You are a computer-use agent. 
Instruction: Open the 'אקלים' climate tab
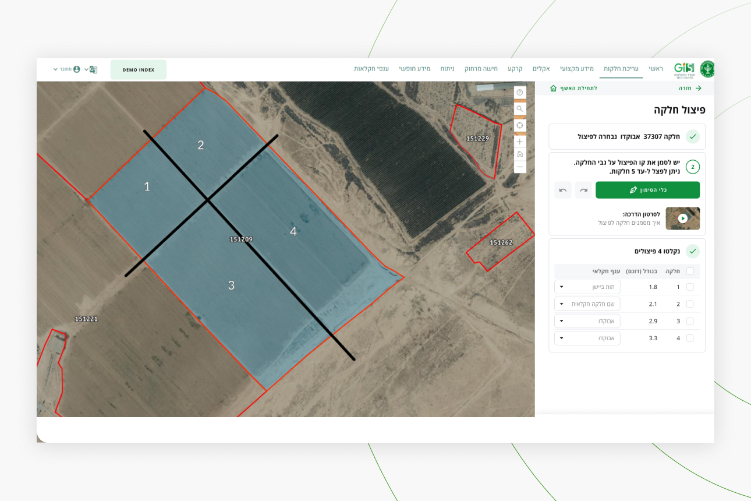[541, 69]
